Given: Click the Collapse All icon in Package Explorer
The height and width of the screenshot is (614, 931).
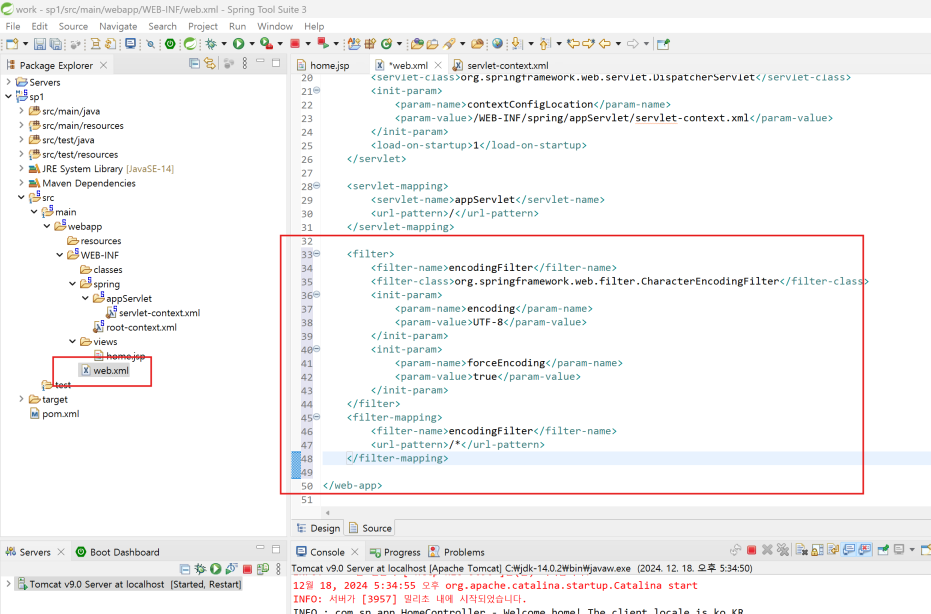Looking at the screenshot, I should click(194, 64).
